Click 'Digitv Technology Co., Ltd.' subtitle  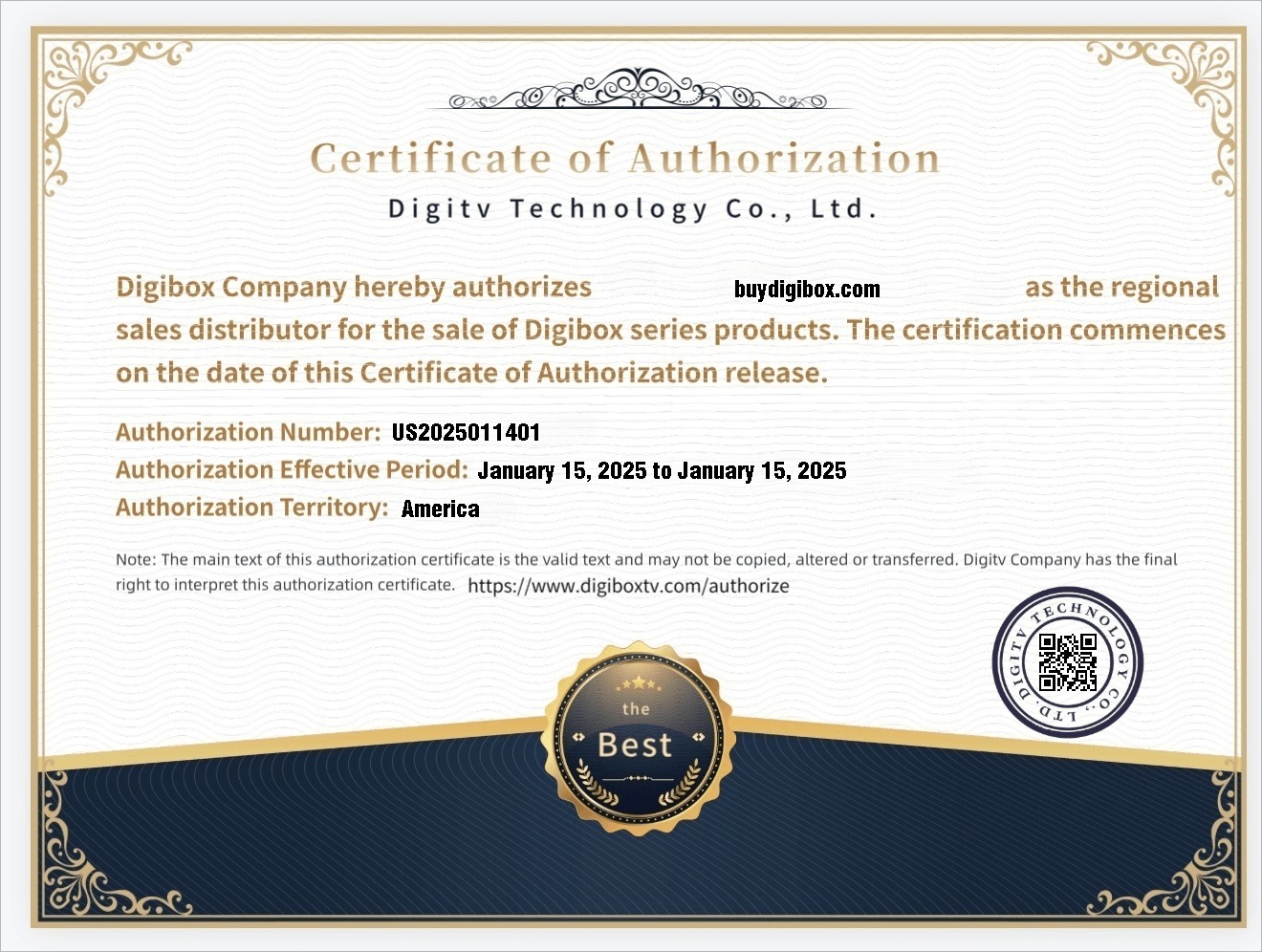(x=632, y=209)
